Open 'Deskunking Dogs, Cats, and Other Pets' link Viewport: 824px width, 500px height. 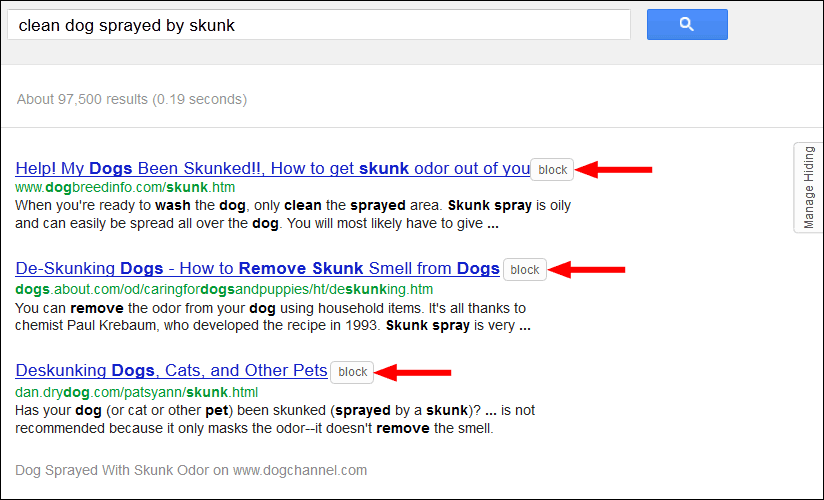[171, 370]
